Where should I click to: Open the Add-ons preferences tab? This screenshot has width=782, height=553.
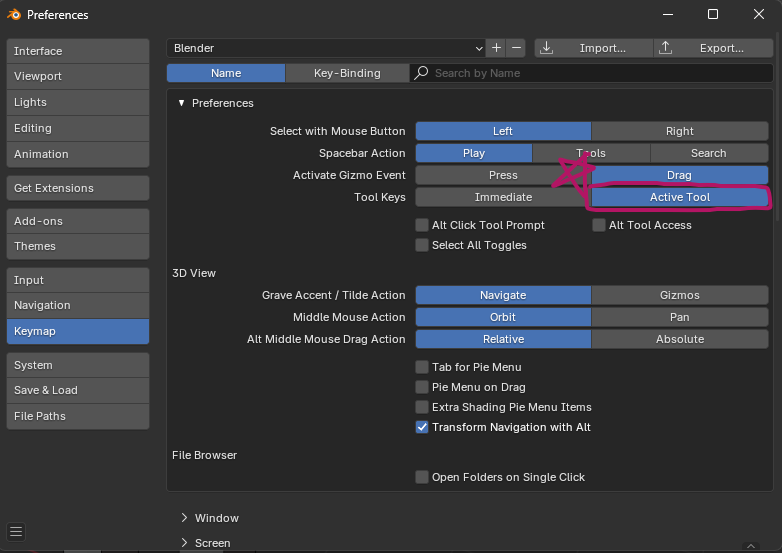pos(78,221)
